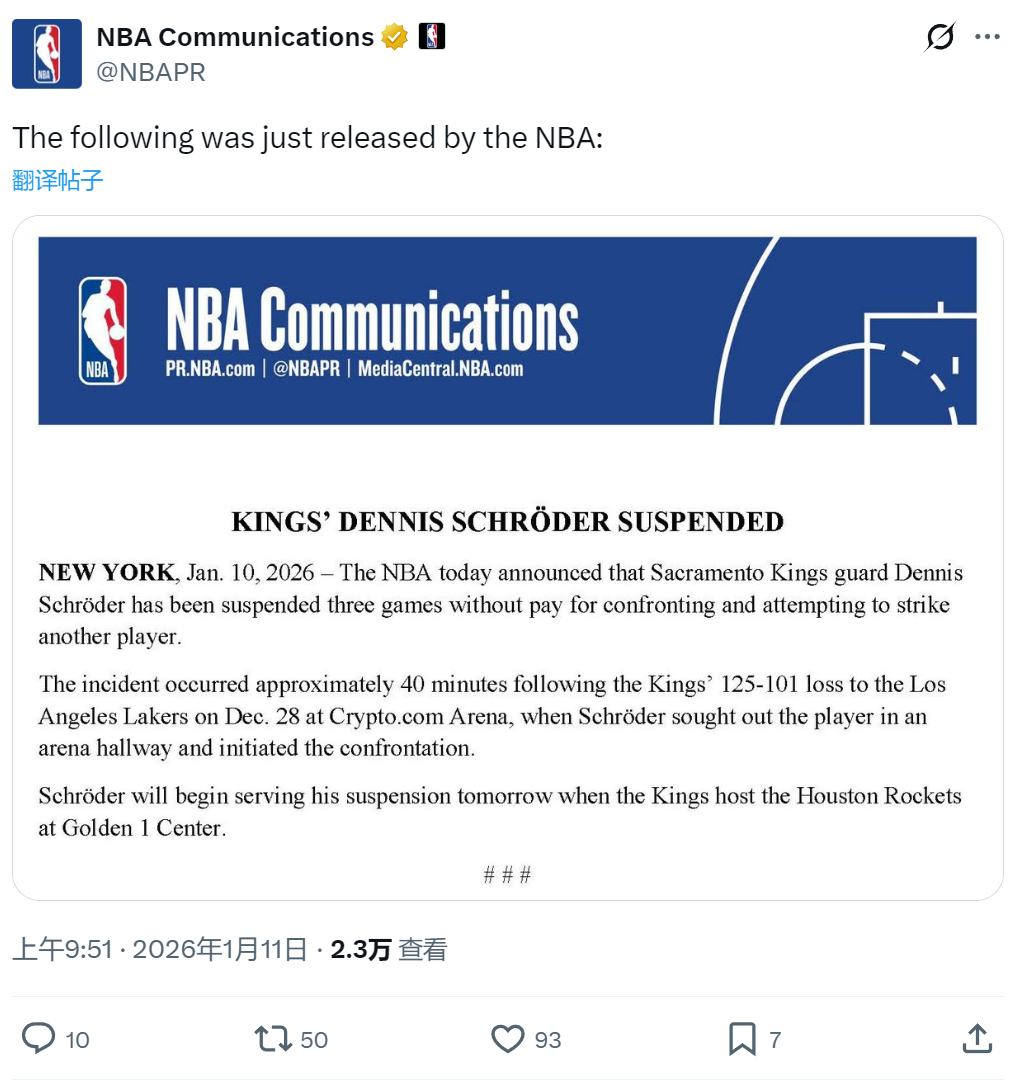Toggle the bookmark icon for this post
1026x1080 pixels.
point(742,1039)
